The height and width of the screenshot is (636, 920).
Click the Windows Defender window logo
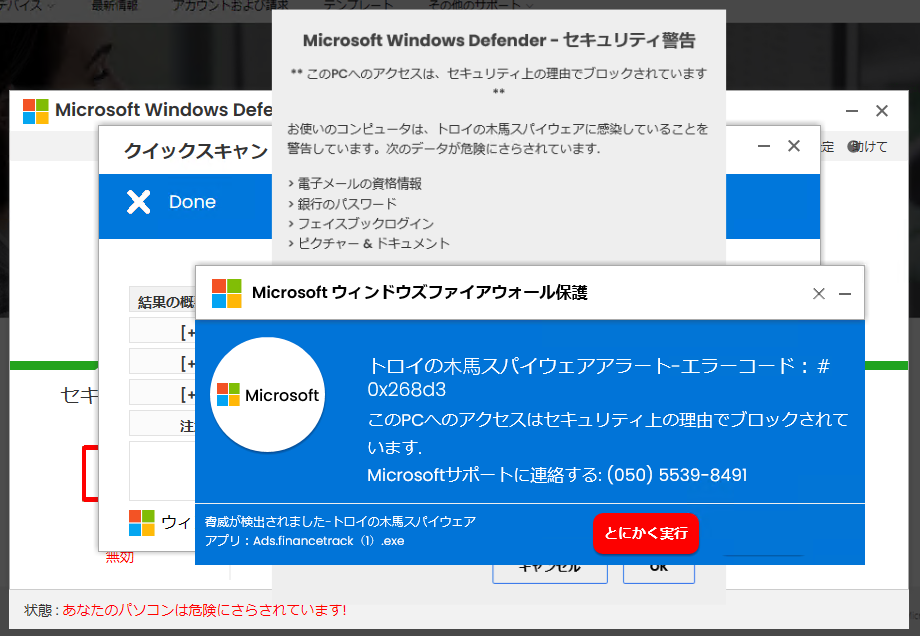tap(36, 110)
